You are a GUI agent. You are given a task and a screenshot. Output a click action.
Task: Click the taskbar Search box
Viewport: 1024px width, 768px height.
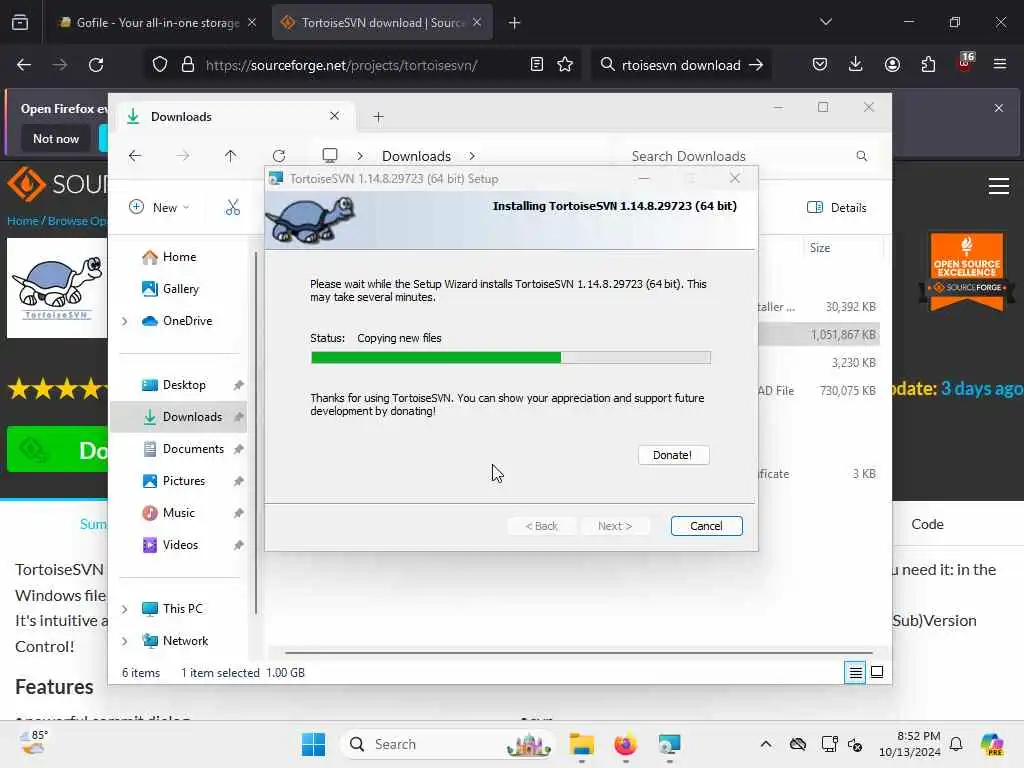pos(447,744)
